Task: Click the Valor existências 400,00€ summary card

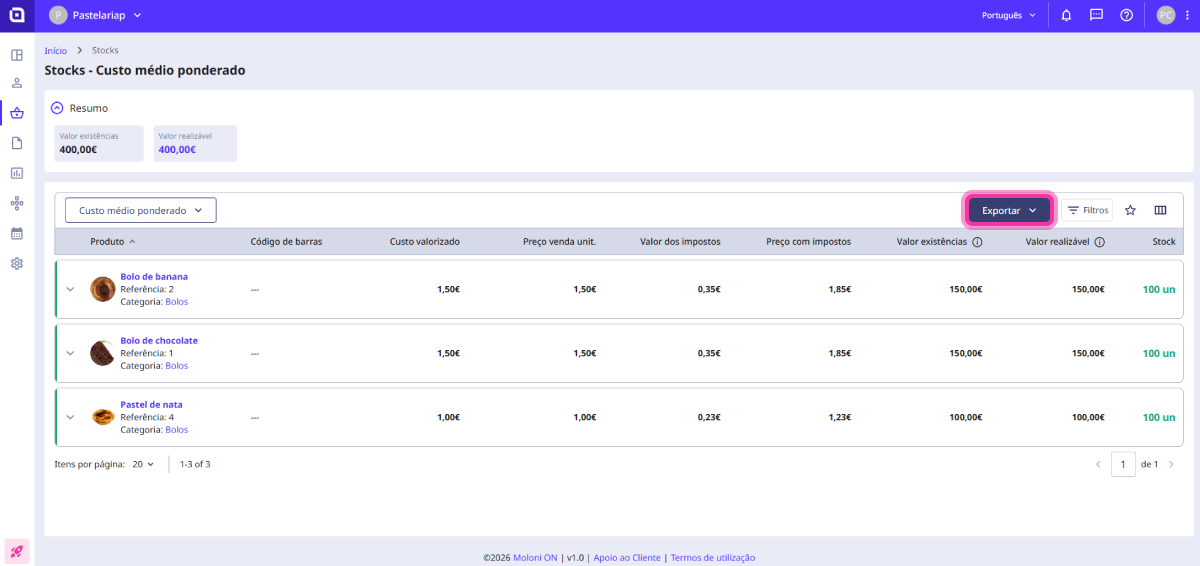Action: tap(99, 143)
